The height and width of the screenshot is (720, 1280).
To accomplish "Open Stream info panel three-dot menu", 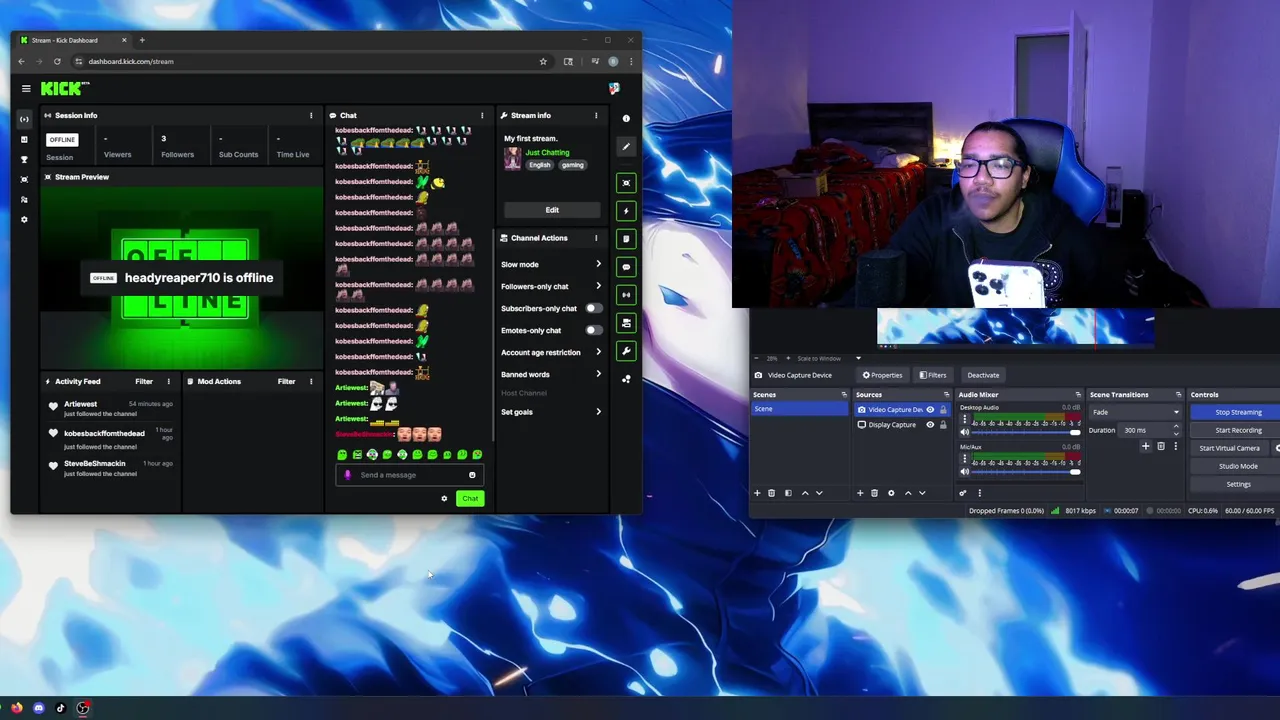I will (596, 115).
